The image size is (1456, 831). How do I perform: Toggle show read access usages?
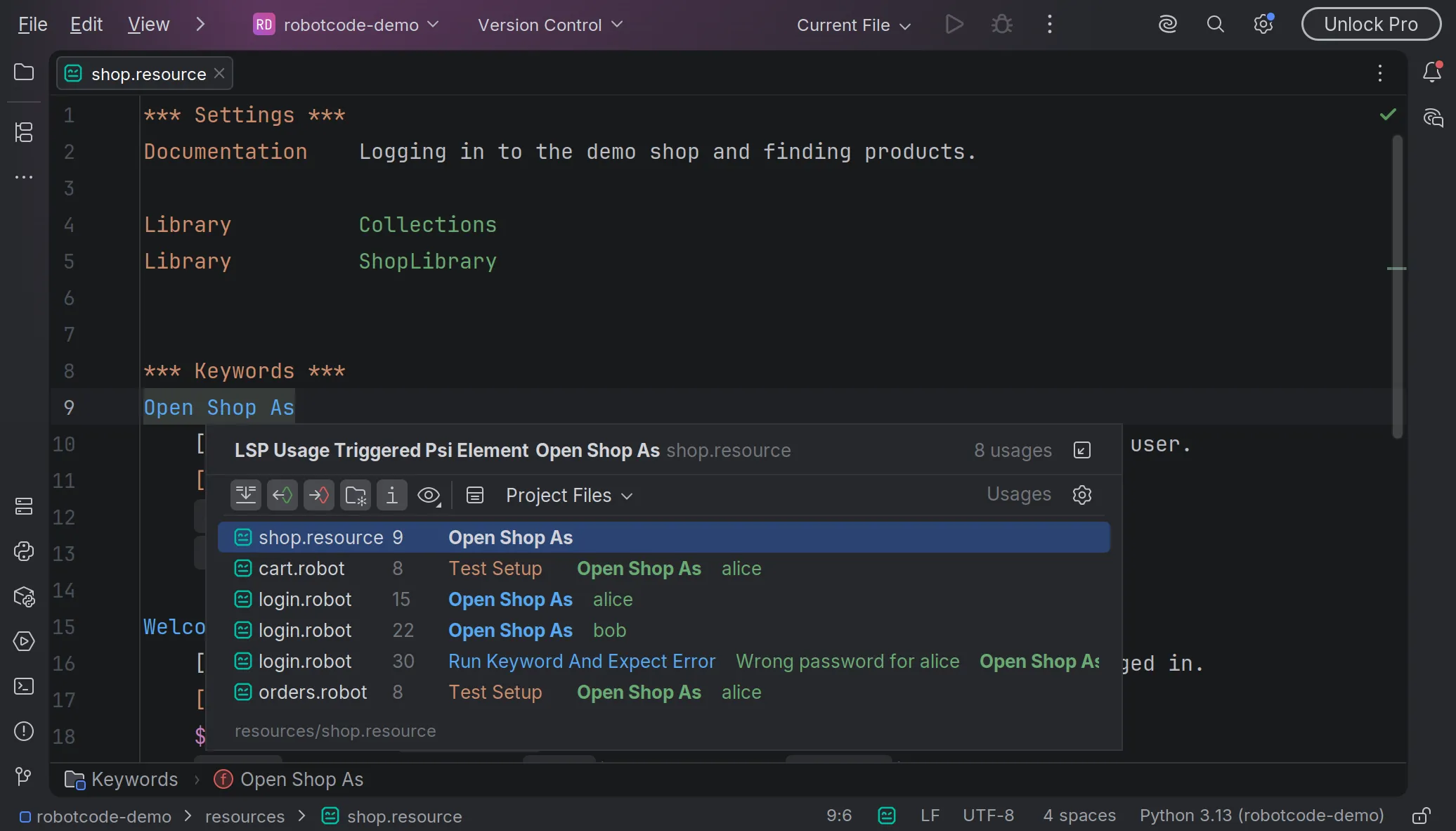tap(282, 495)
